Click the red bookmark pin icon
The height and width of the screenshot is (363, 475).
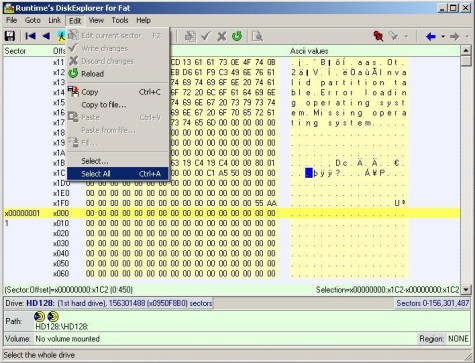tap(378, 36)
